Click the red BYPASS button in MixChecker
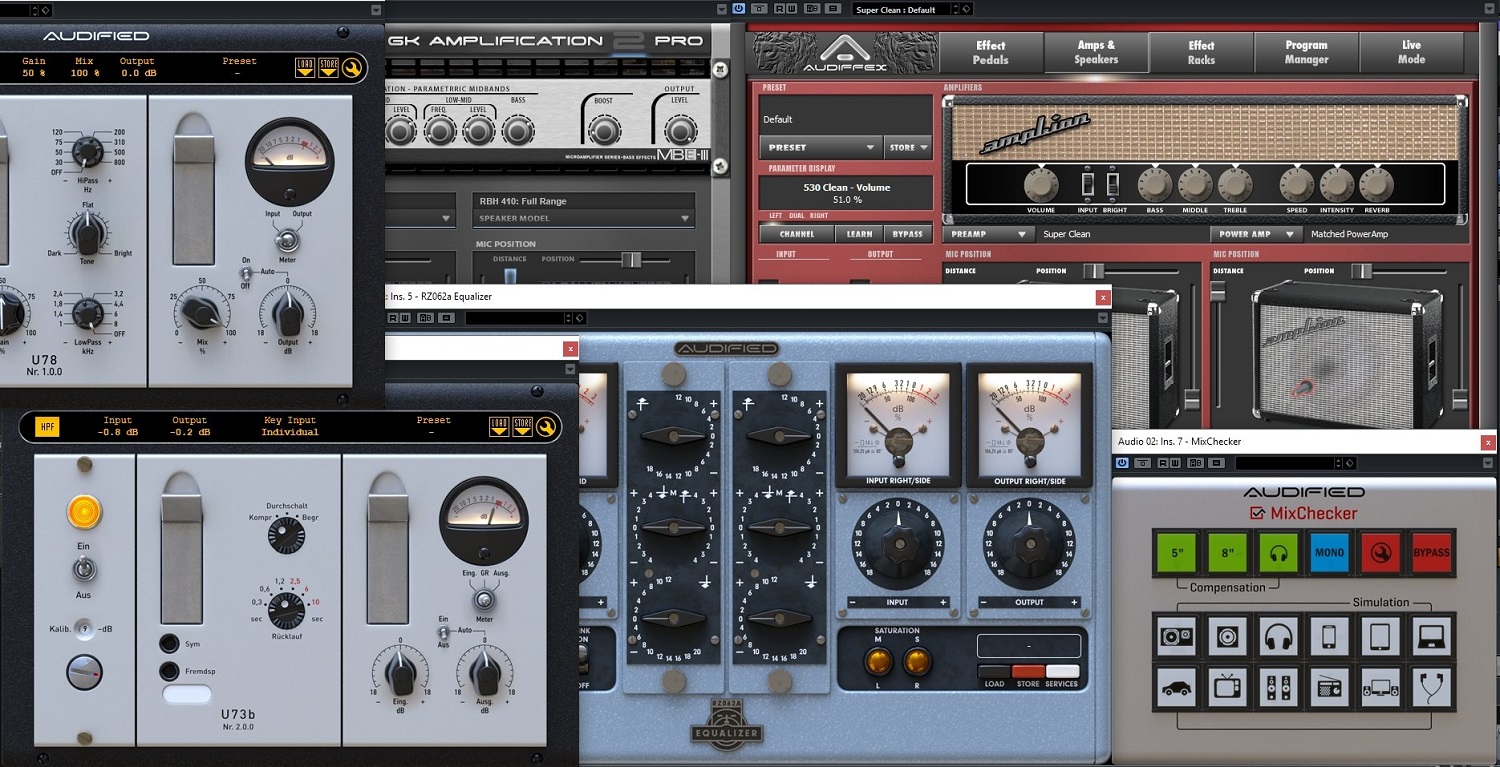Viewport: 1500px width, 767px height. [1430, 552]
